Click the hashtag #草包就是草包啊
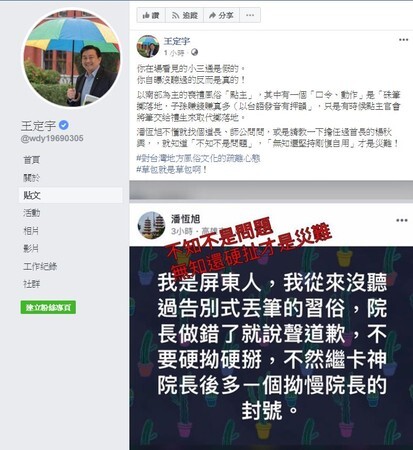 tap(172, 170)
